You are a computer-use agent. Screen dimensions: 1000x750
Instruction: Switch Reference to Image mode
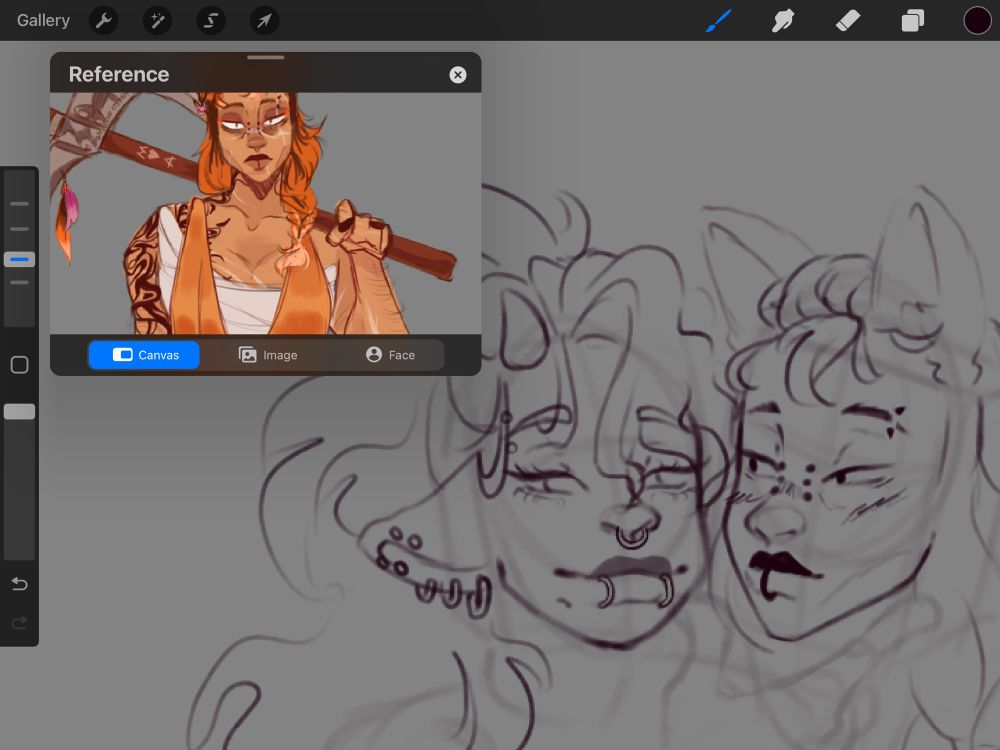coord(268,355)
